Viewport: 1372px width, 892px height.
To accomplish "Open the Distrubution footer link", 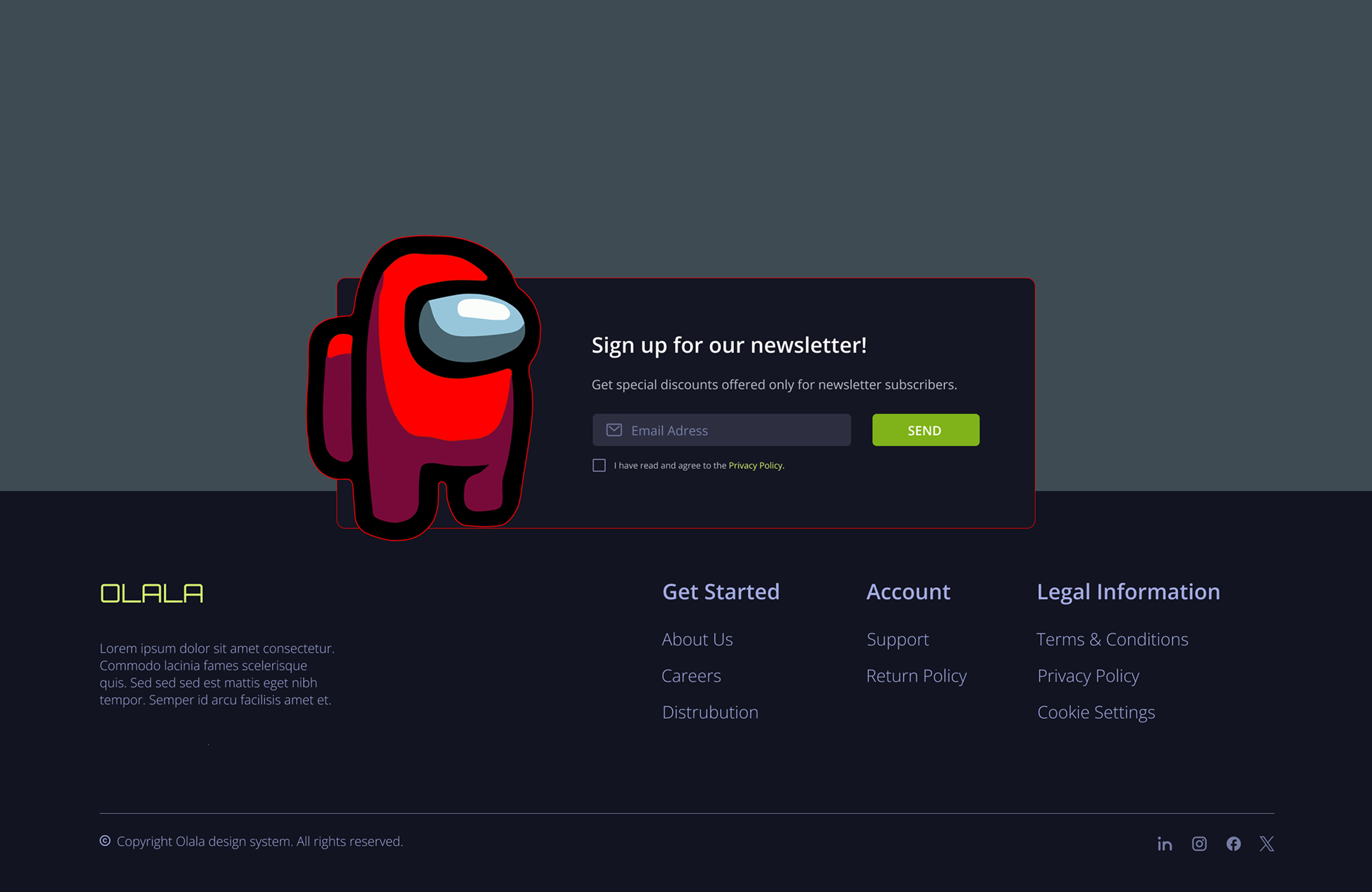I will pos(709,712).
